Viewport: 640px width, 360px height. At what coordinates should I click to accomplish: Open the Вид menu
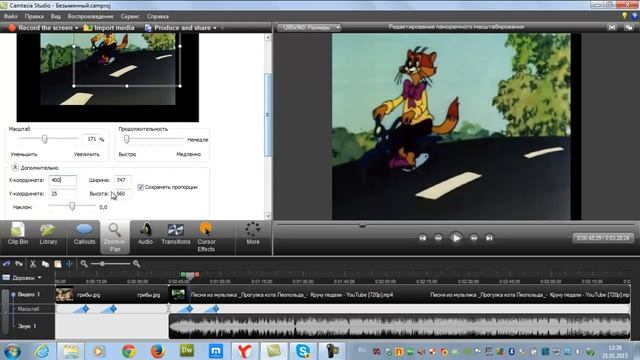point(56,16)
